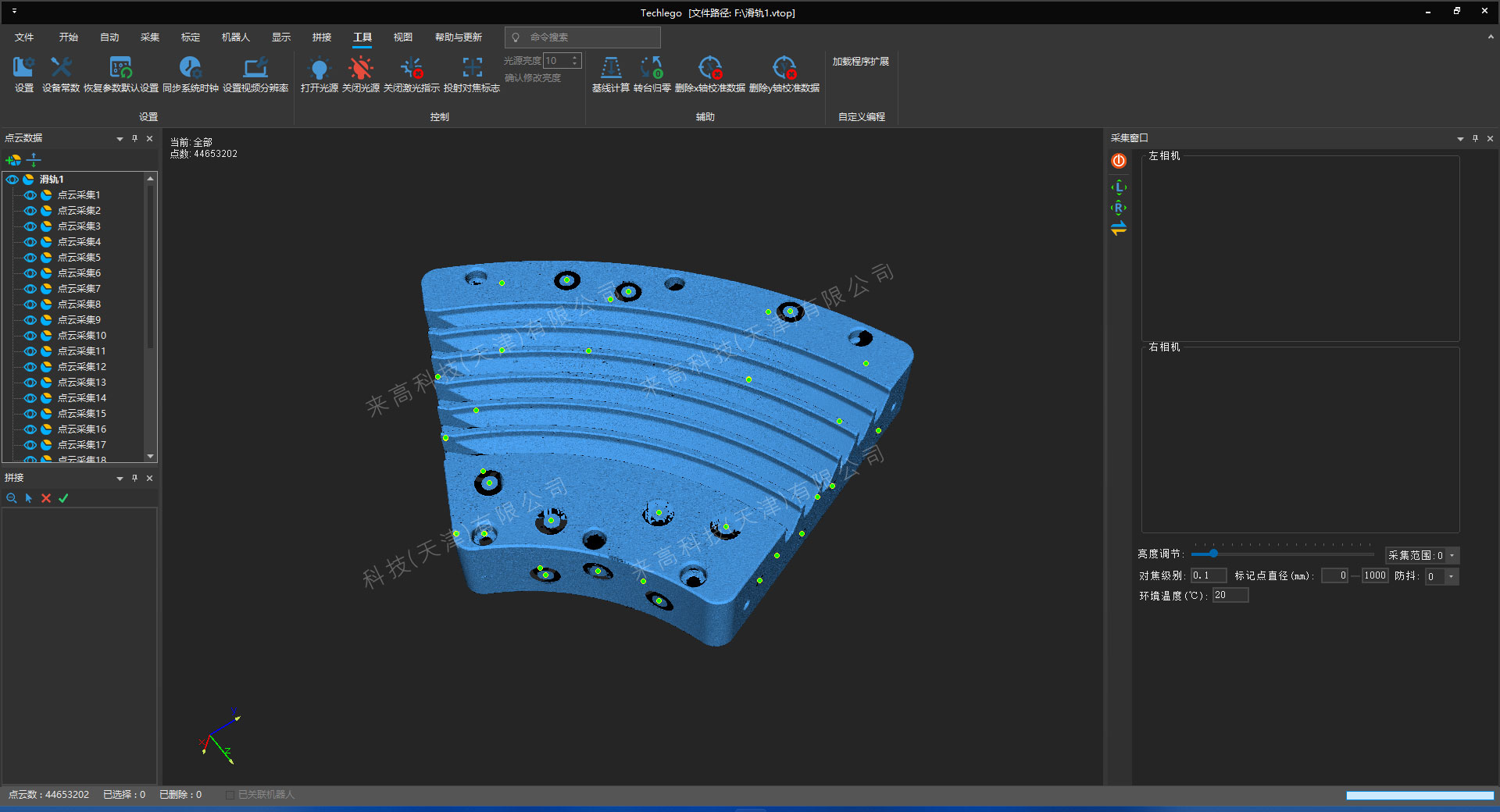This screenshot has height=812, width=1500.
Task: Hide 点云采集3 using its eye icon
Action: (30, 226)
